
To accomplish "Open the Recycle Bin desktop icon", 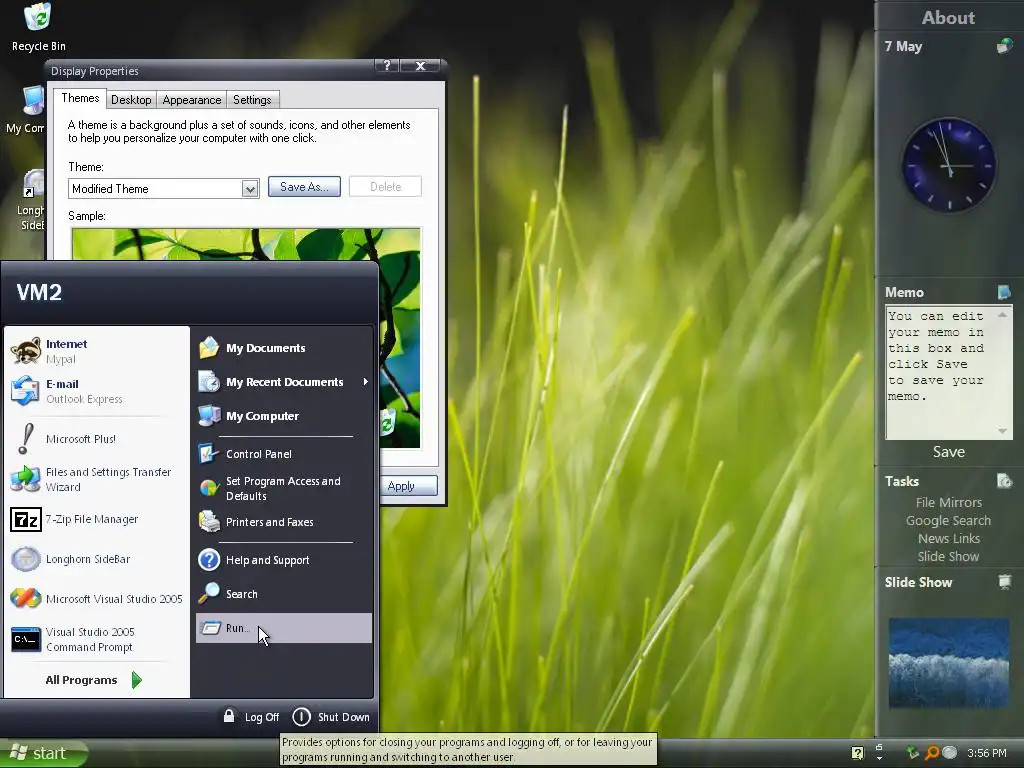I will (x=38, y=26).
